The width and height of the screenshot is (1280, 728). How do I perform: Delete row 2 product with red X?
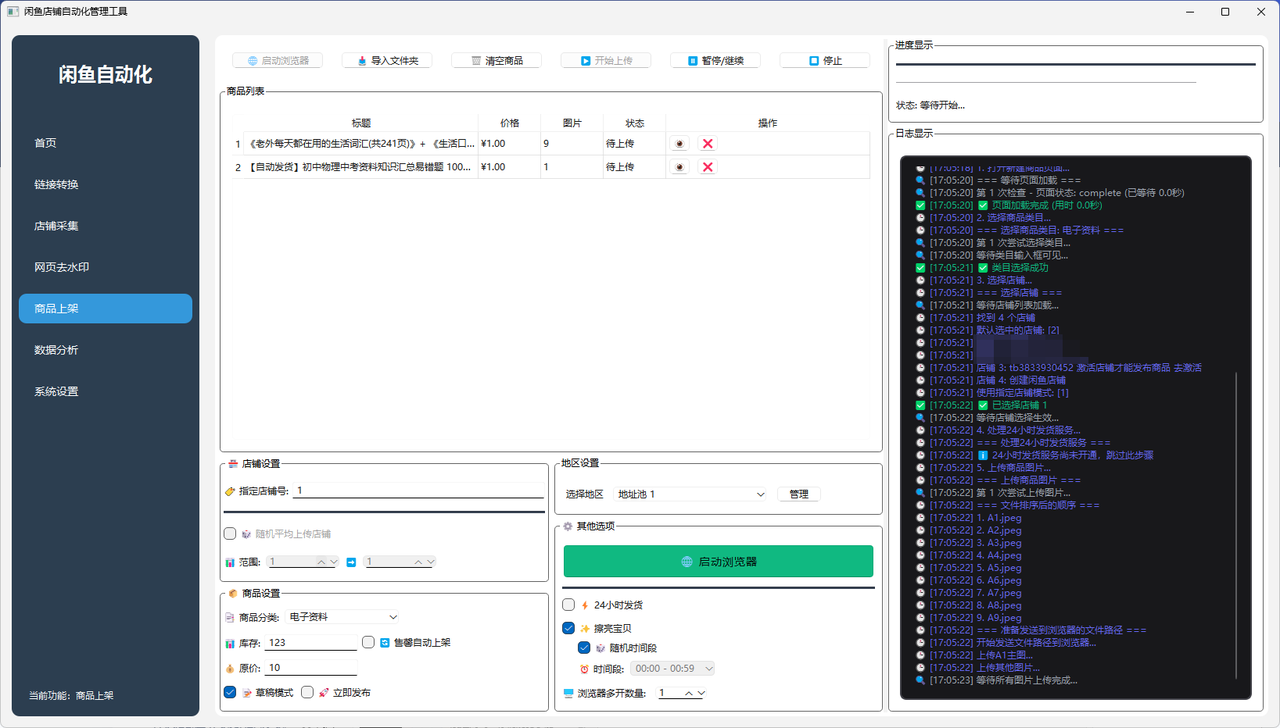tap(708, 167)
